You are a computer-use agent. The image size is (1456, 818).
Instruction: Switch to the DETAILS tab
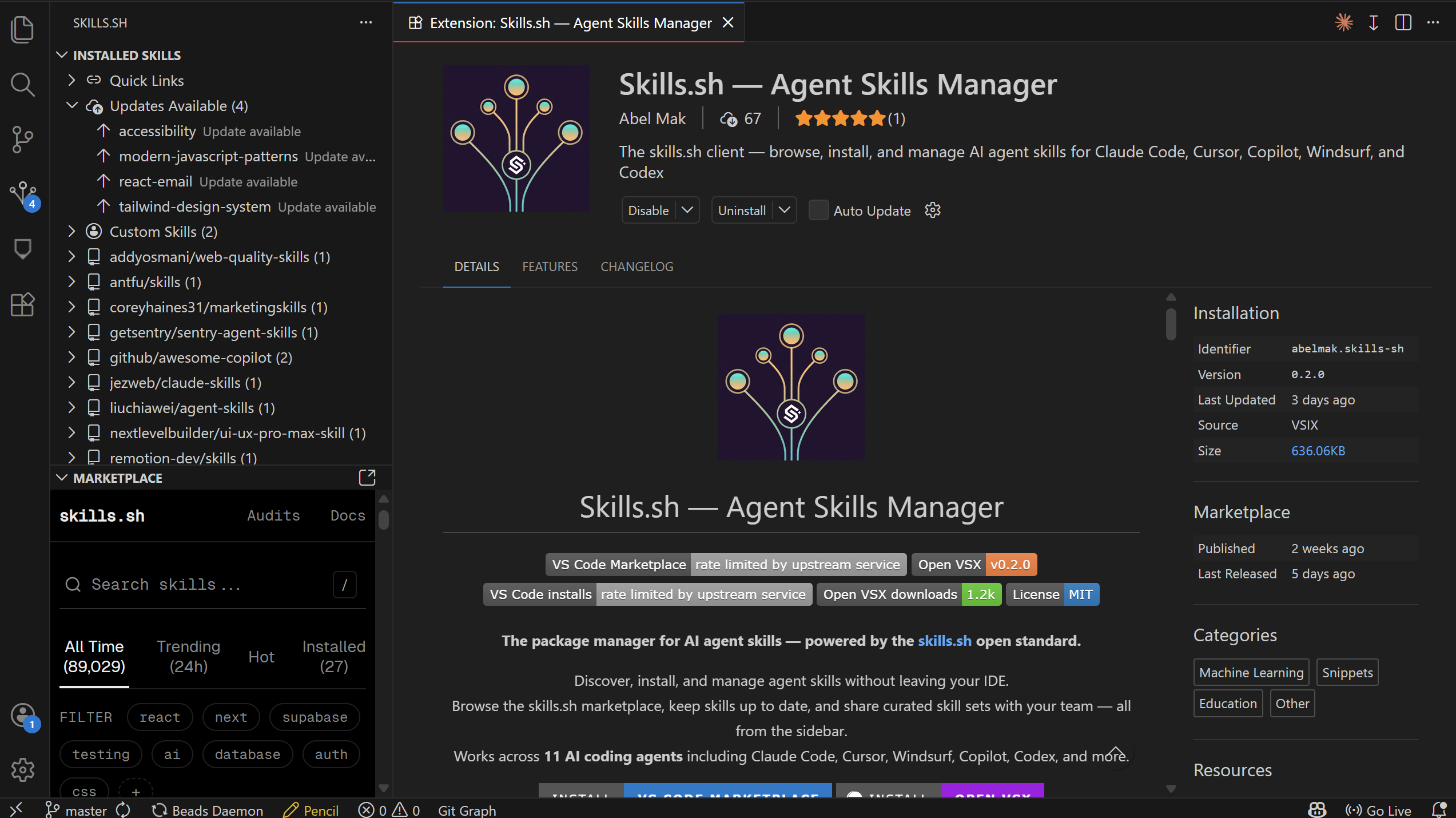pos(476,267)
